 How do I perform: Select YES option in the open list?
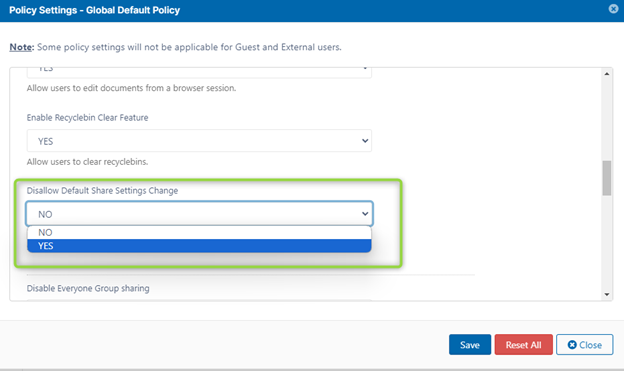pyautogui.click(x=199, y=246)
